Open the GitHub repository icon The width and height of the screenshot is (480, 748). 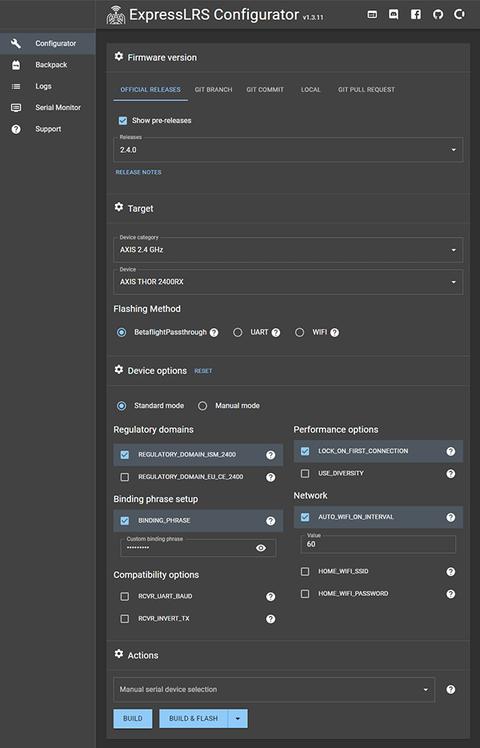point(438,14)
